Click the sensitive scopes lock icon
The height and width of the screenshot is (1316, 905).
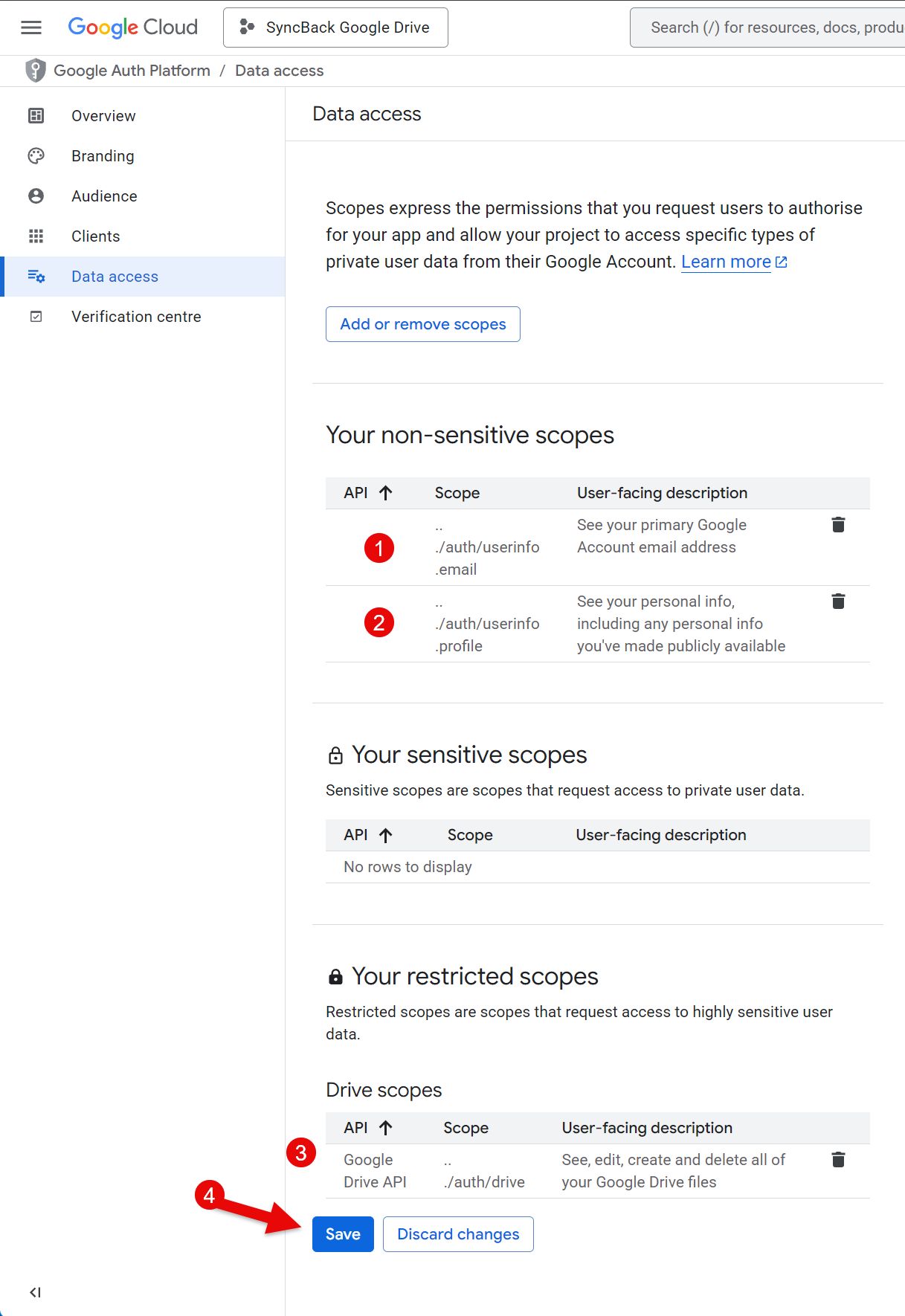[336, 755]
